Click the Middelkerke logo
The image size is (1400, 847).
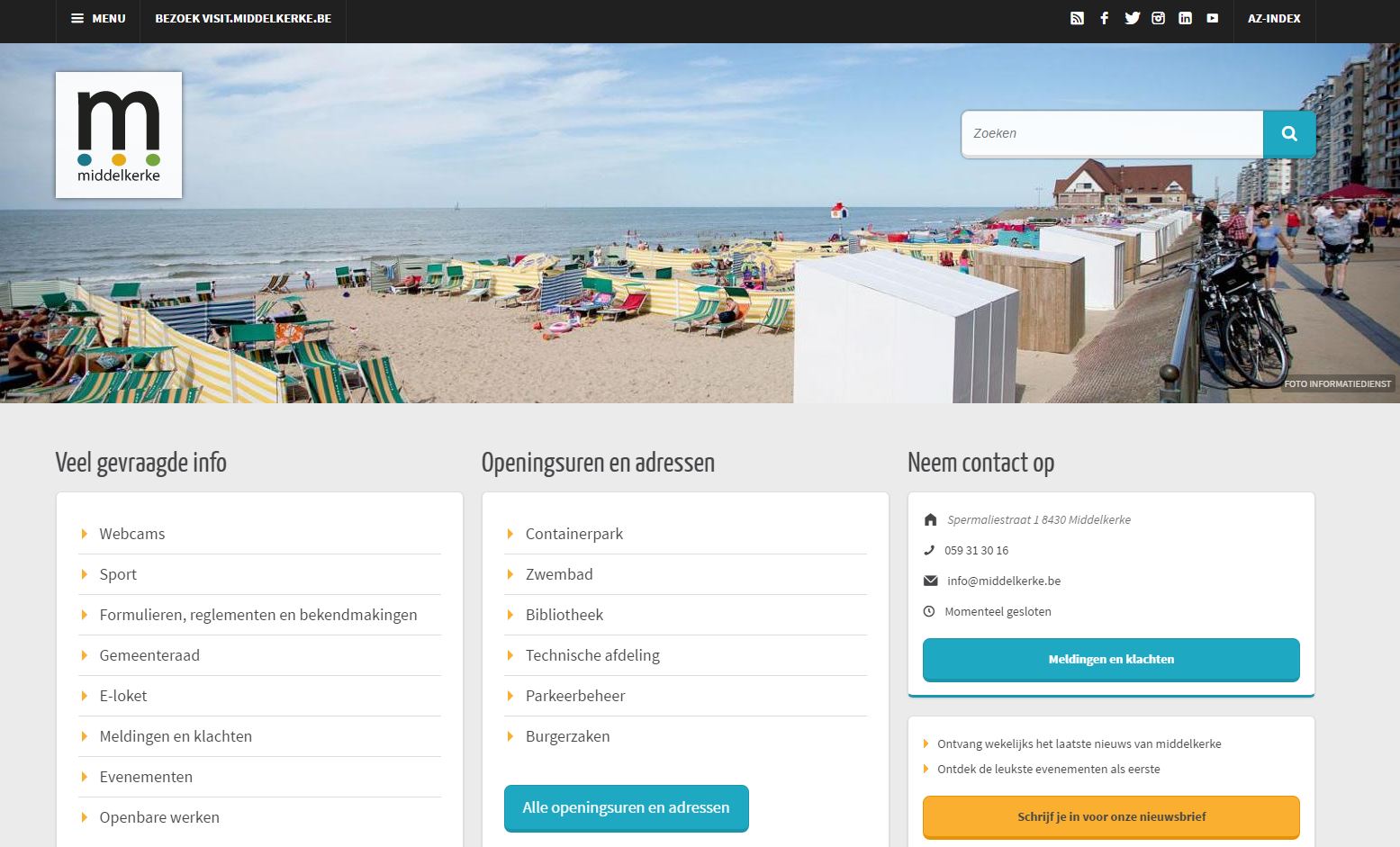[119, 135]
